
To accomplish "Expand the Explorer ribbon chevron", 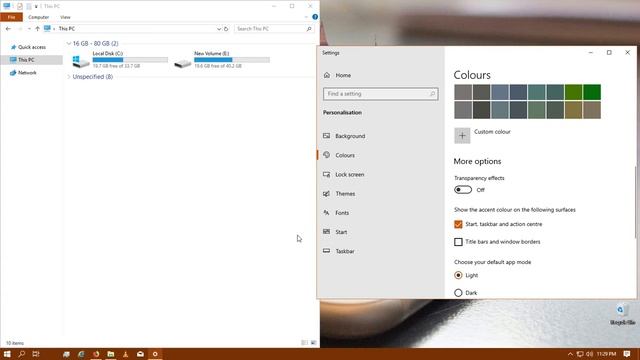I will point(306,17).
